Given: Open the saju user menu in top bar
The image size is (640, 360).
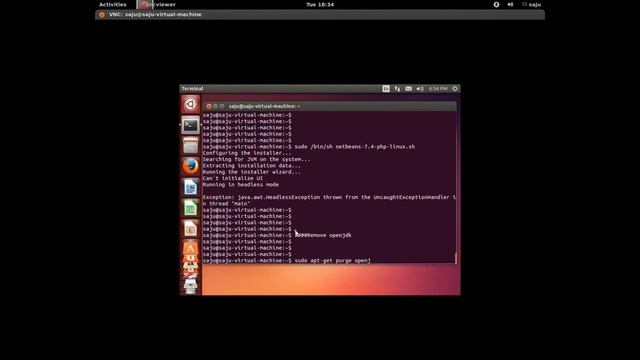Looking at the screenshot, I should tap(532, 4).
